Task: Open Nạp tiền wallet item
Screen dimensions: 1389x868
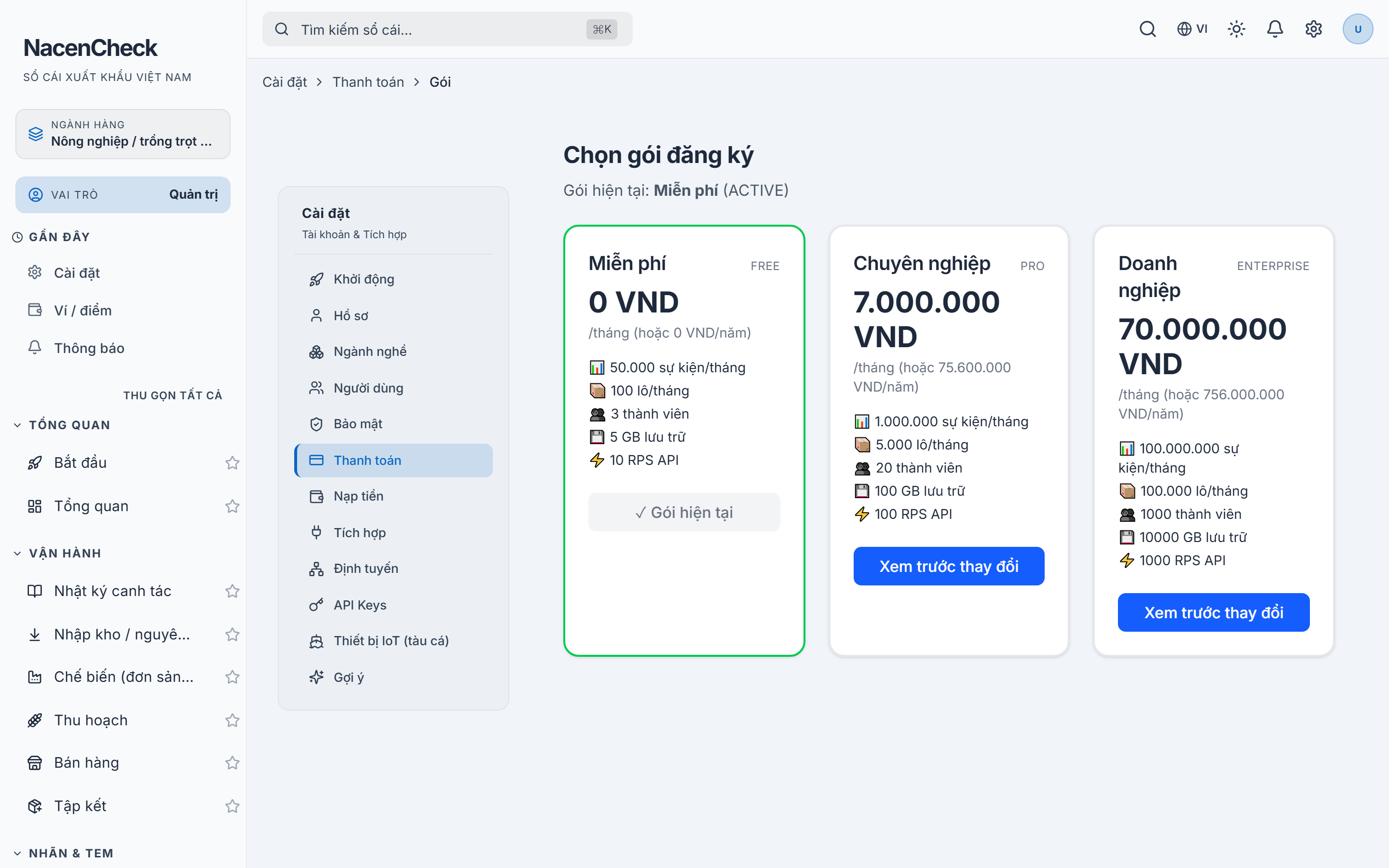Action: tap(394, 496)
